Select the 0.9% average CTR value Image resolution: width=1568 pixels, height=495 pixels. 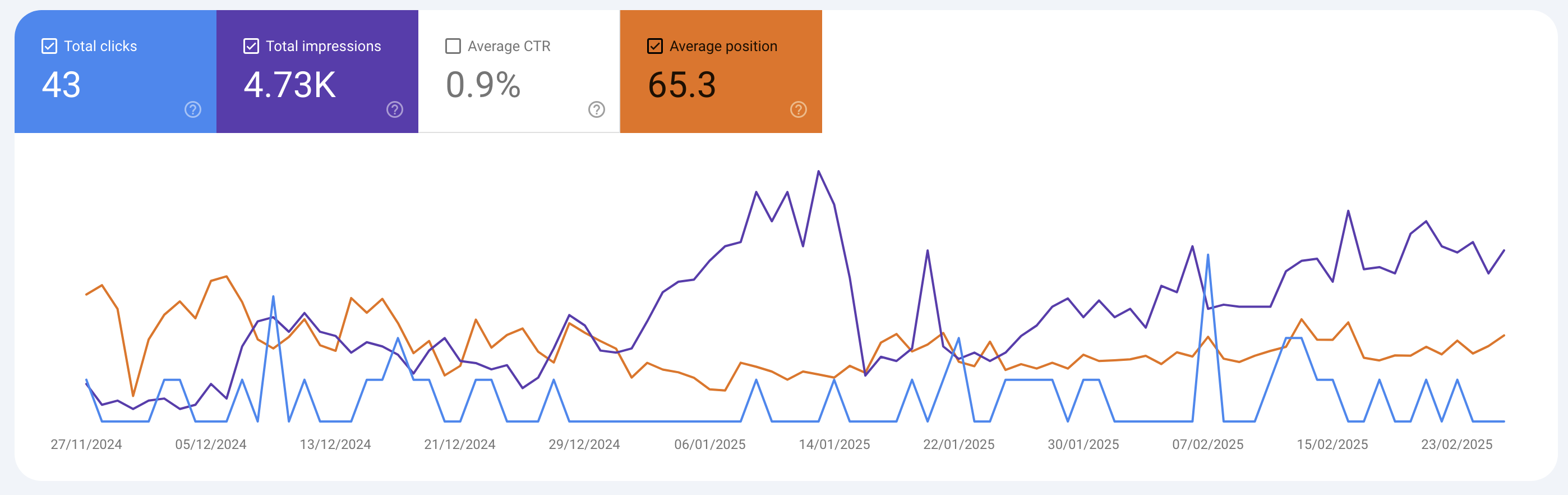pyautogui.click(x=483, y=85)
